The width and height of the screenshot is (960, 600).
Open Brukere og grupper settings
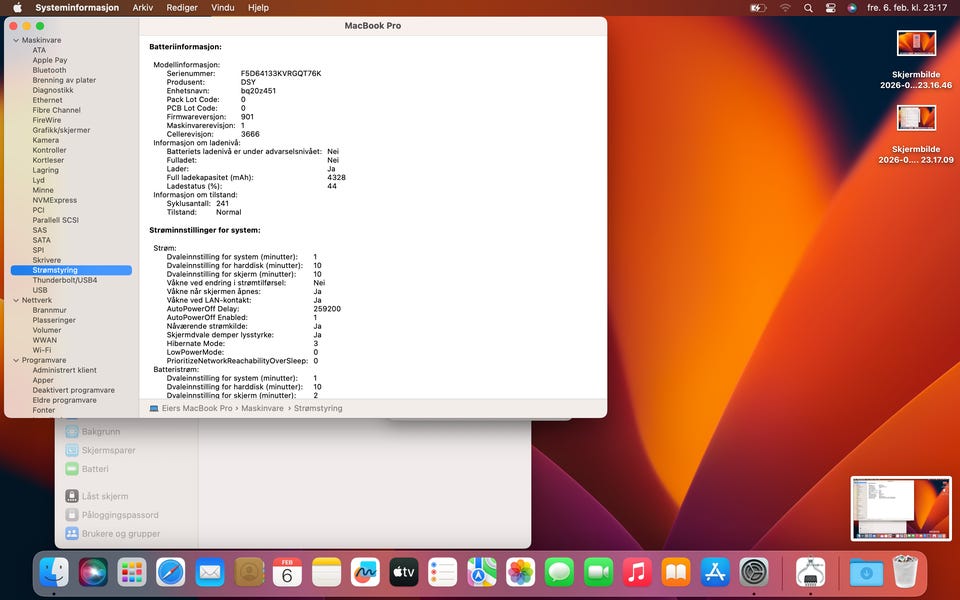pos(120,534)
